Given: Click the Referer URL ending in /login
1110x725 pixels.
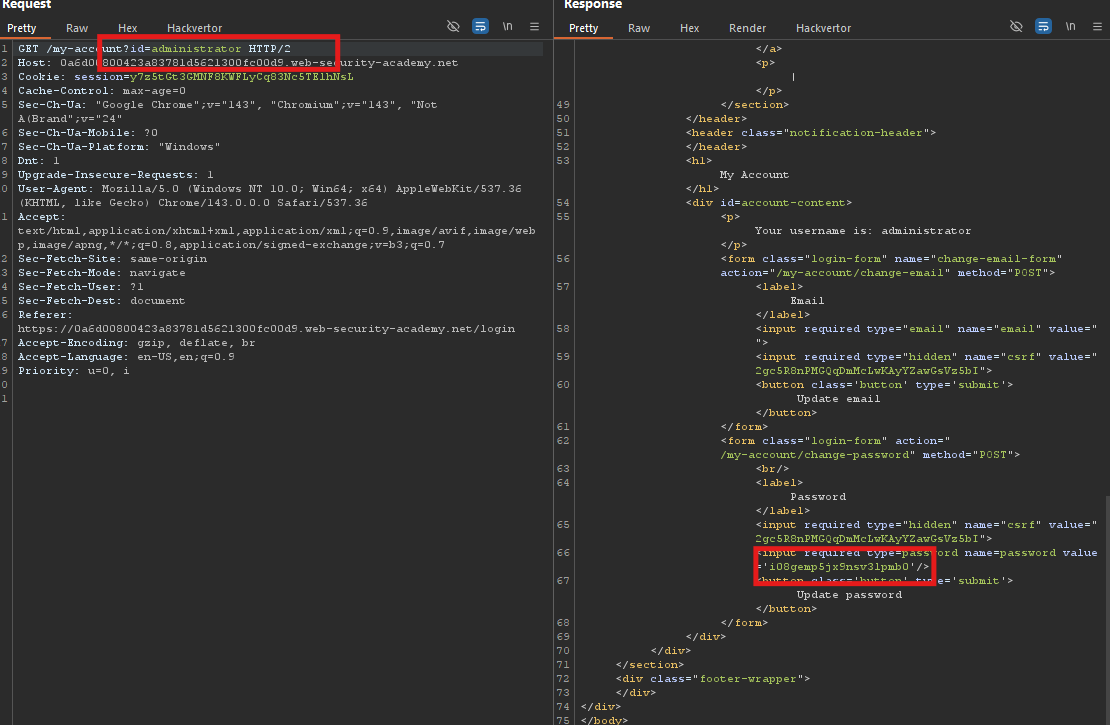Looking at the screenshot, I should (266, 329).
